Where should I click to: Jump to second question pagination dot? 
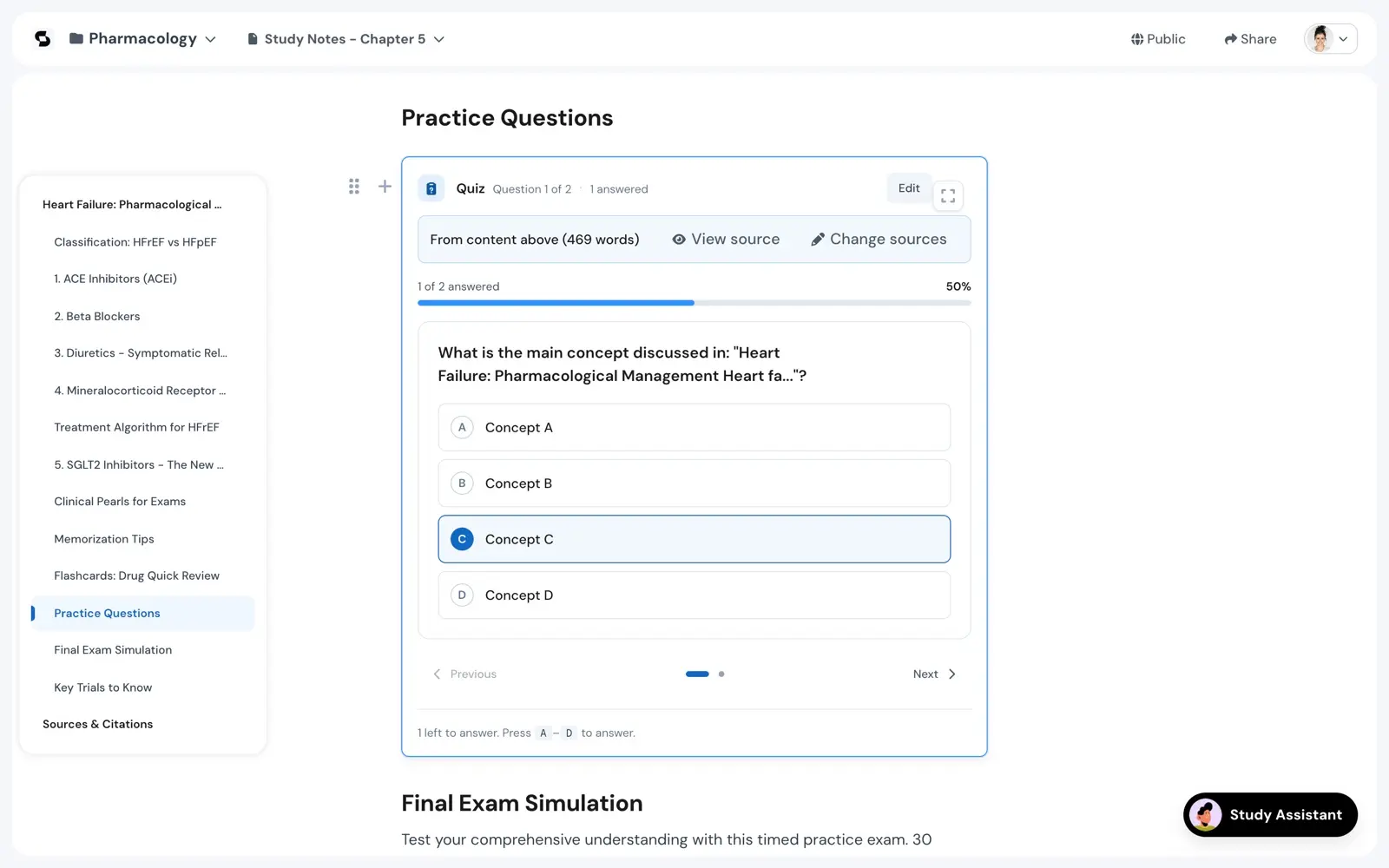(x=721, y=674)
